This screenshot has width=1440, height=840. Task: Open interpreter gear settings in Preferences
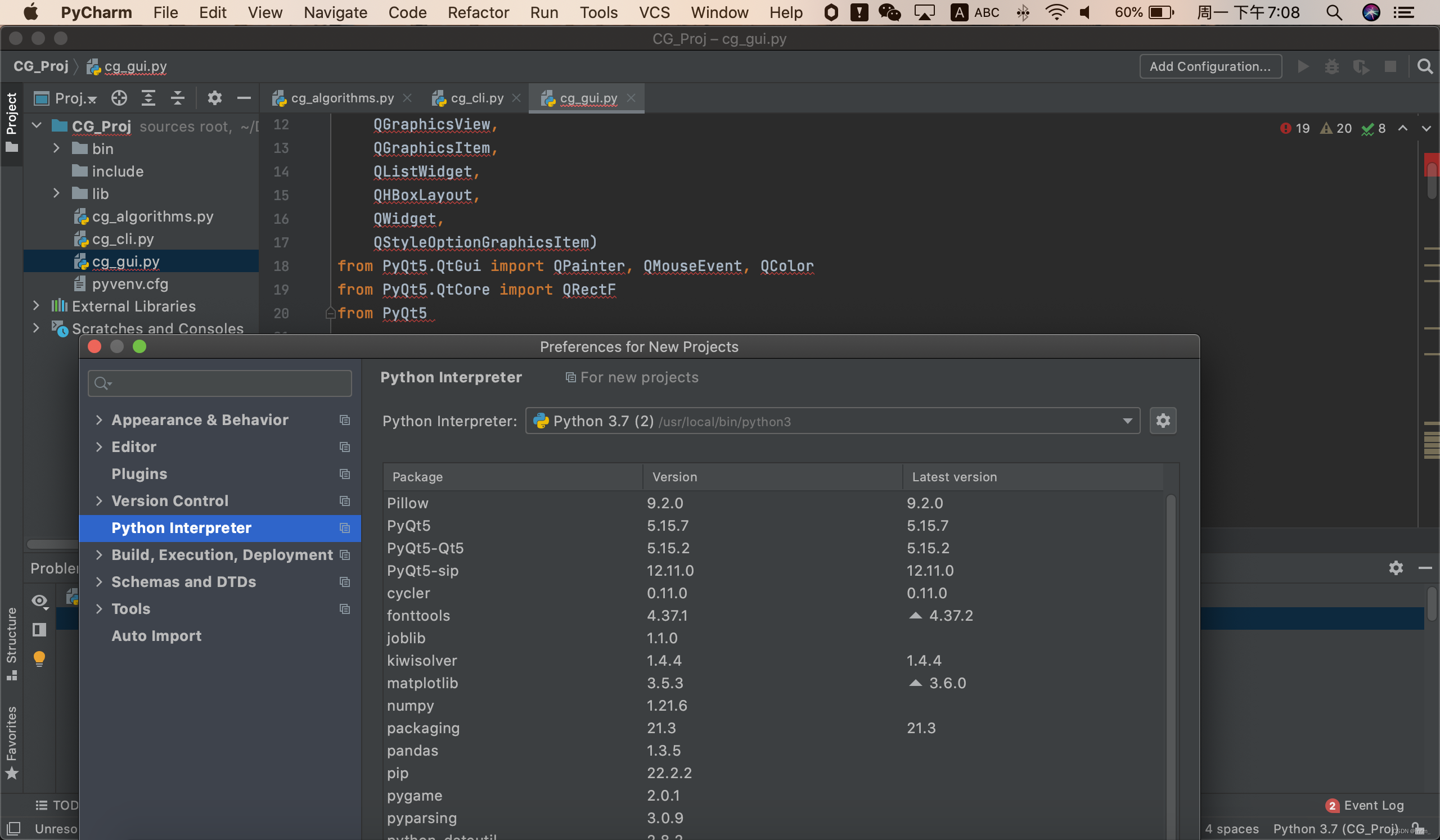click(1163, 421)
